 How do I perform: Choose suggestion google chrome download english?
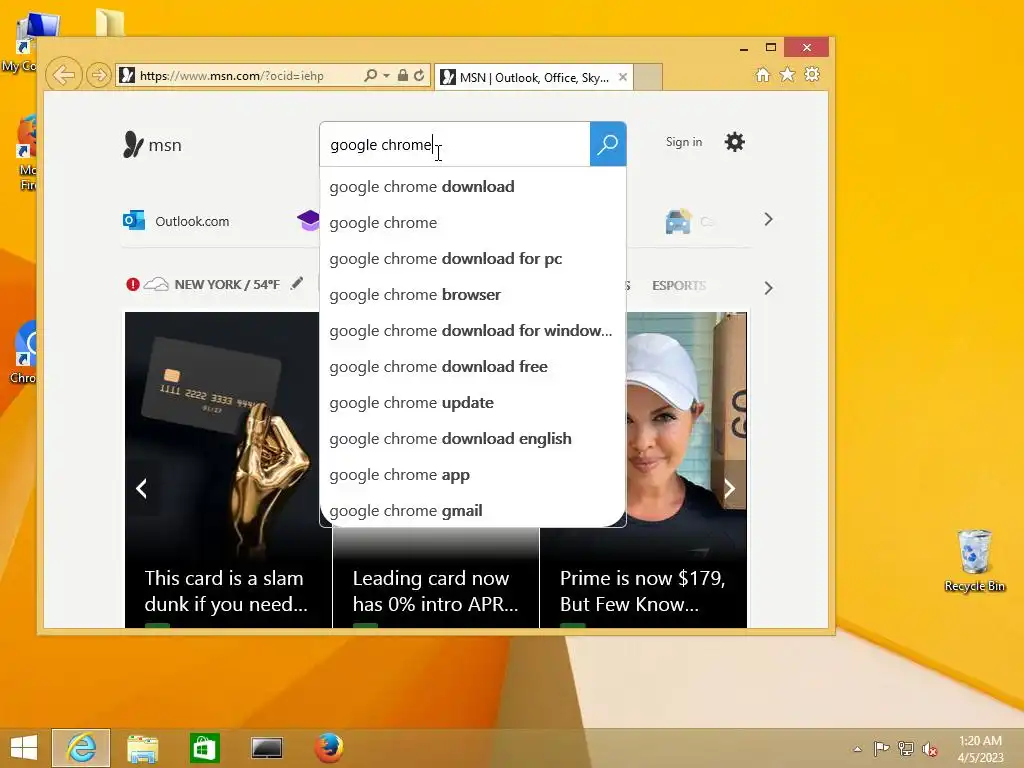[472, 438]
